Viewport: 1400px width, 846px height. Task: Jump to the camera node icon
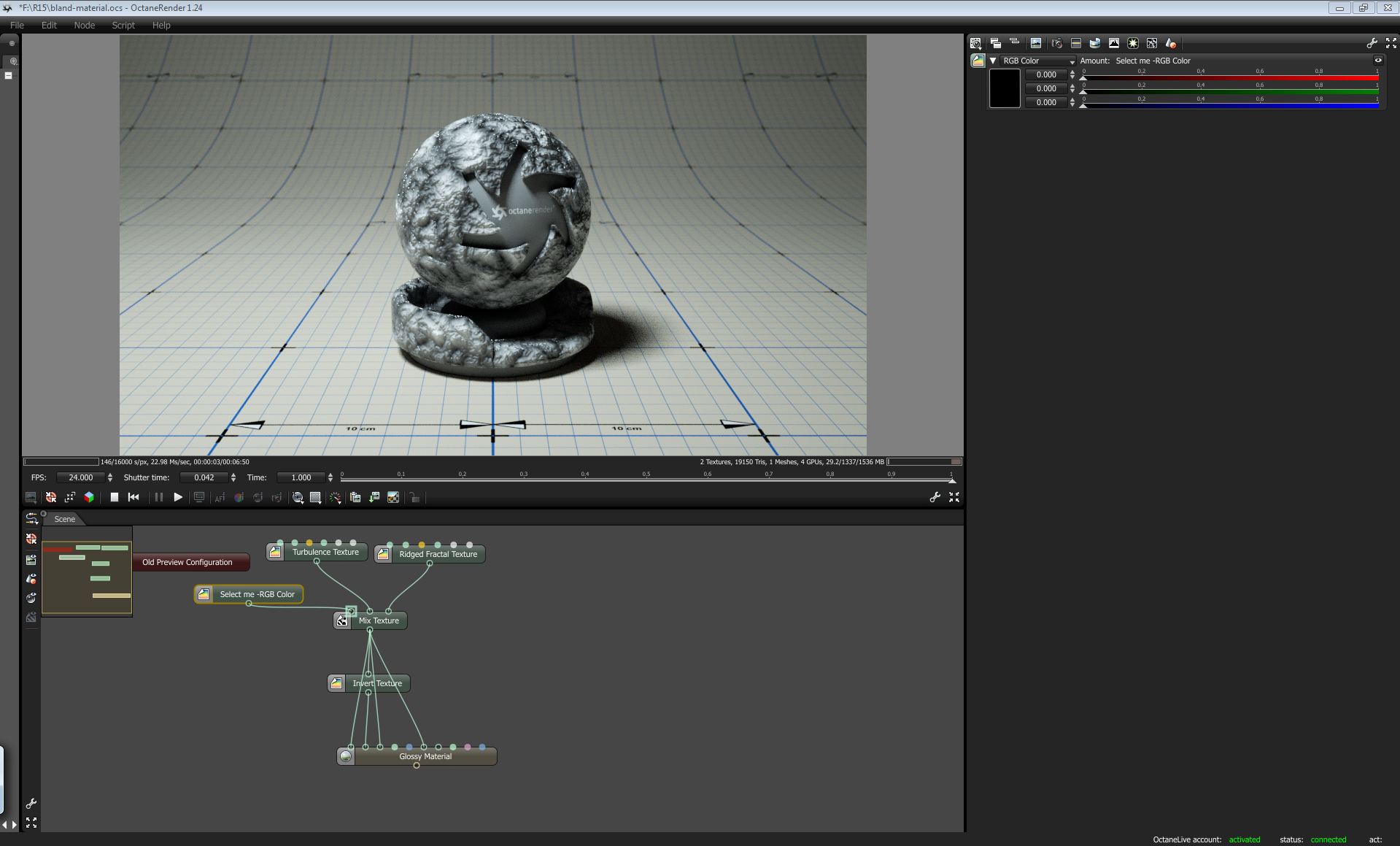coord(1056,43)
